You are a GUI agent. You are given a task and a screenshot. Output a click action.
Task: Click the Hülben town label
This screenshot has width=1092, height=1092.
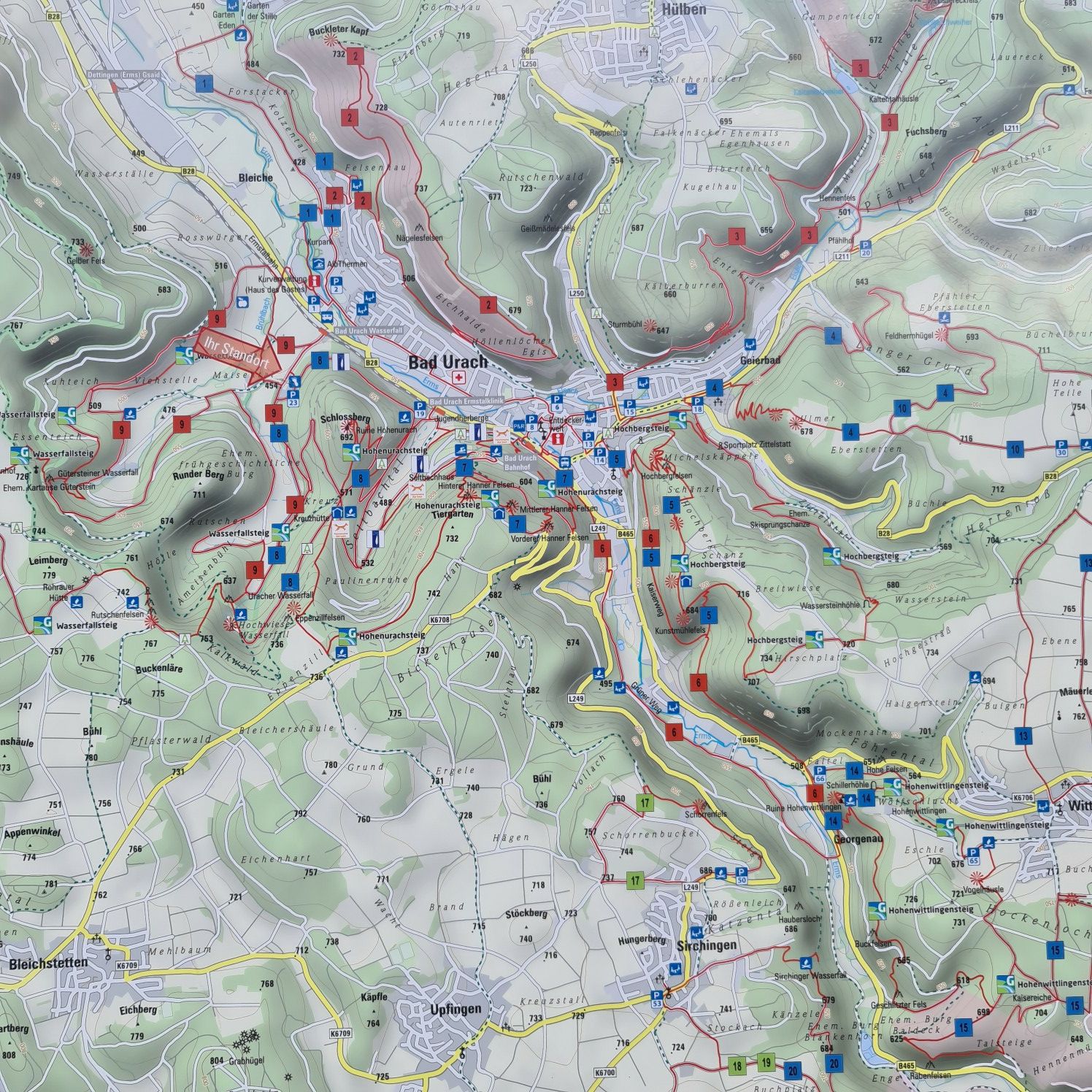pos(684,9)
